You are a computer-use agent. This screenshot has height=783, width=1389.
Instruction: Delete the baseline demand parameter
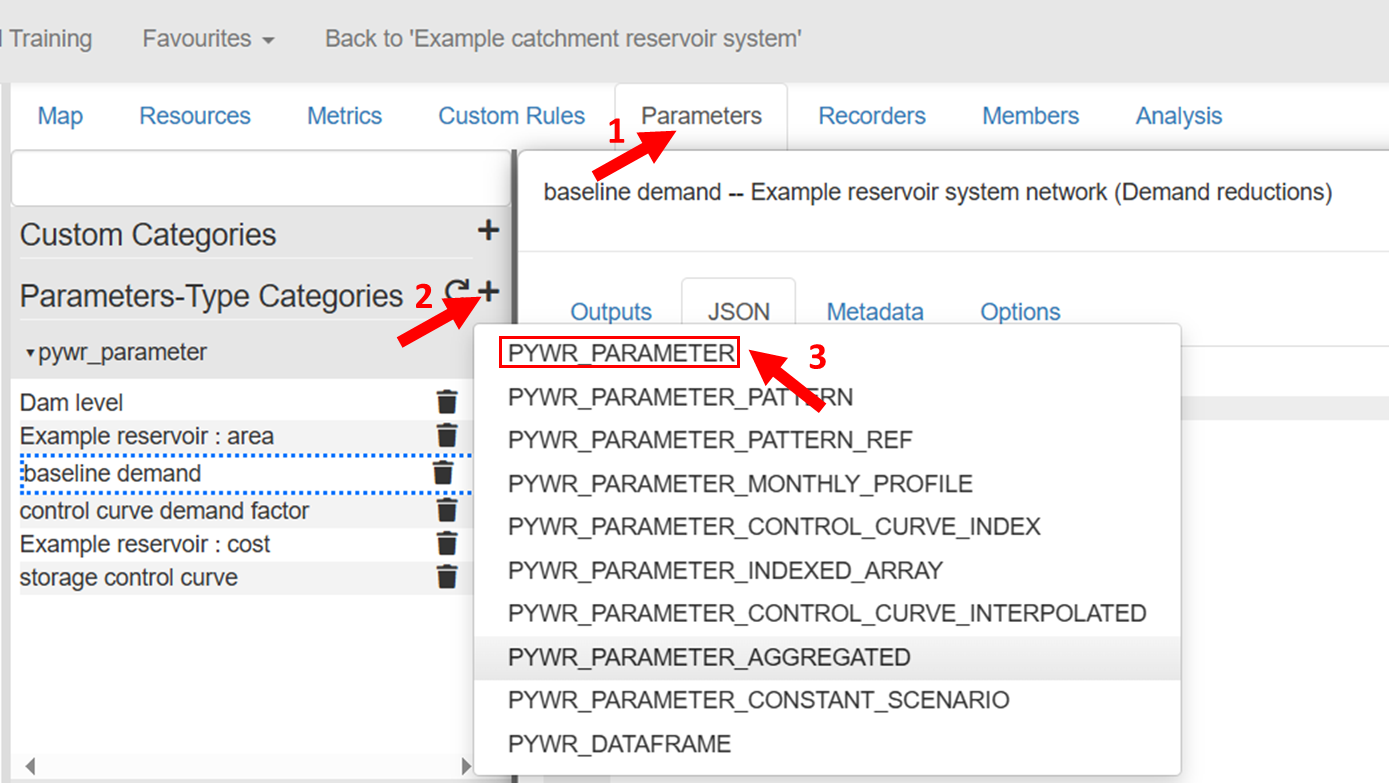(443, 473)
